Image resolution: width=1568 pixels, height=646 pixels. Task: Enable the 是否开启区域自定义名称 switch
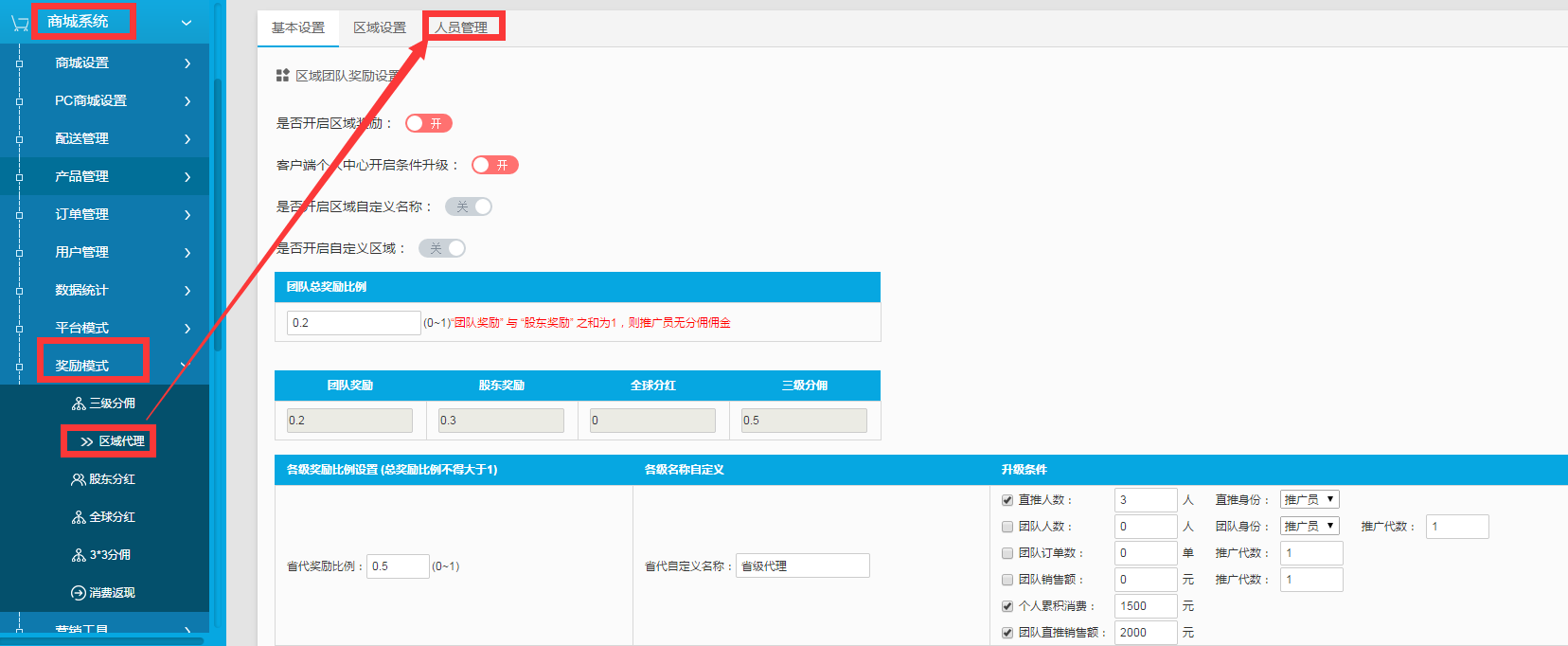[469, 206]
